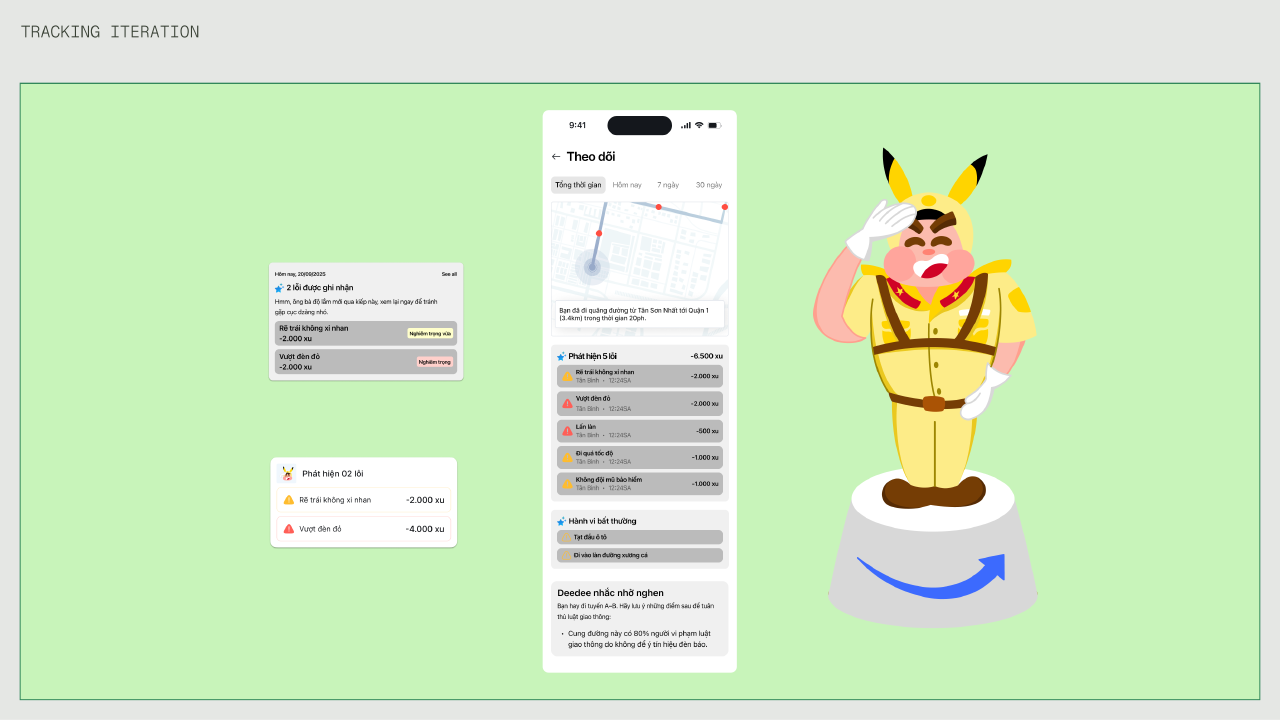Image resolution: width=1280 pixels, height=720 pixels.
Task: Click the red warning icon on the Lấn làn row
Action: pyautogui.click(x=567, y=430)
